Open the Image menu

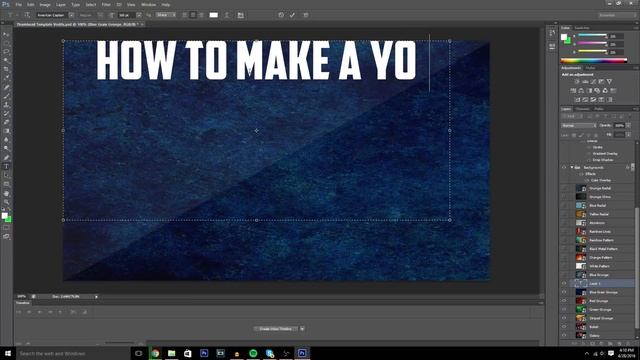45,4
